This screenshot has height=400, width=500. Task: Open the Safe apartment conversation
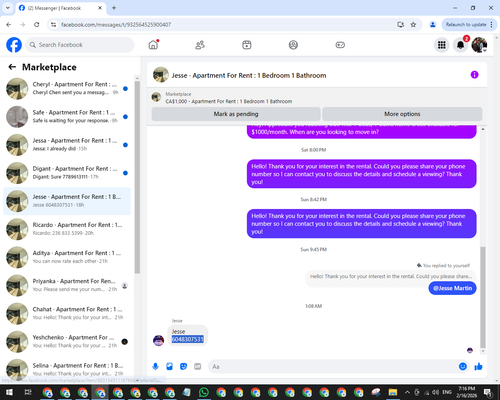point(67,117)
